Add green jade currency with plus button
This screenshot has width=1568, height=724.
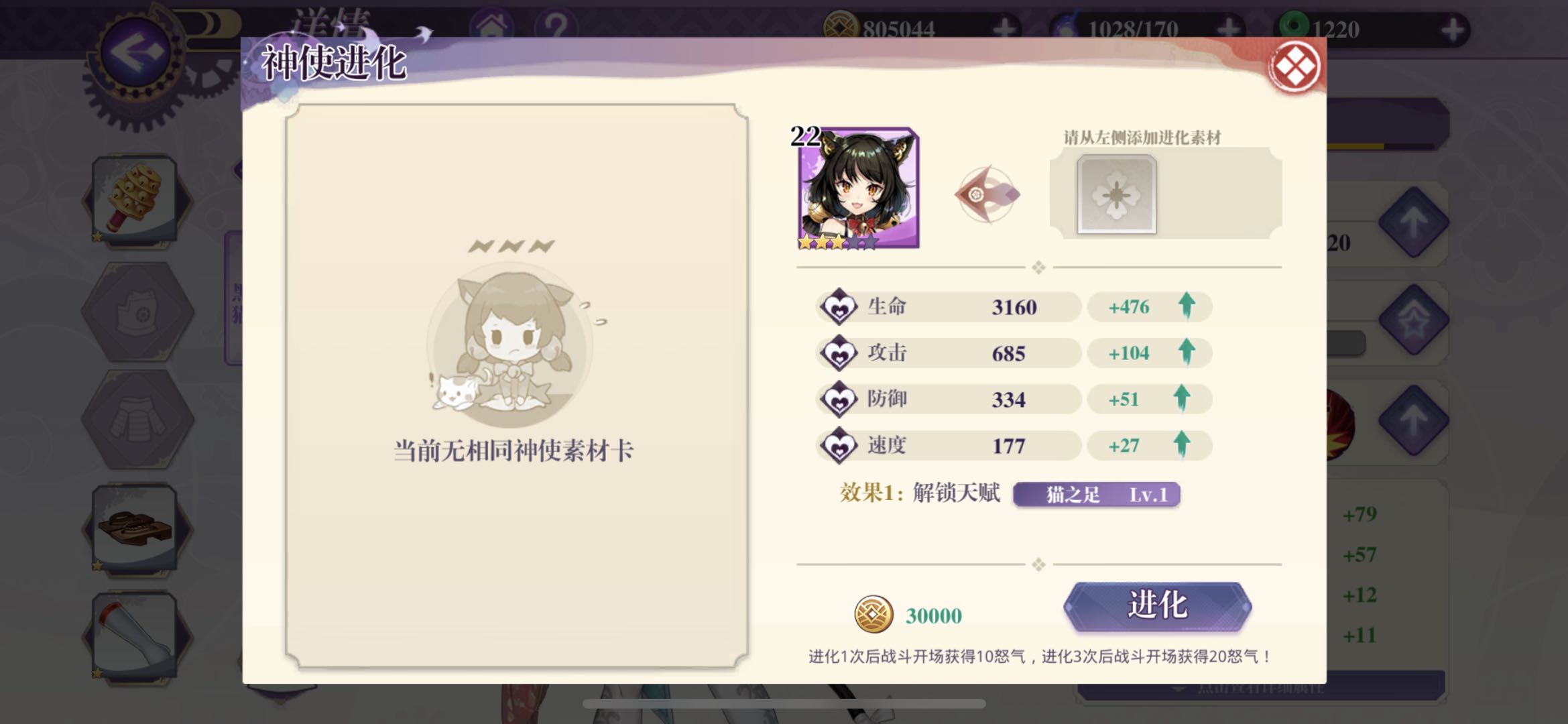click(x=1452, y=29)
